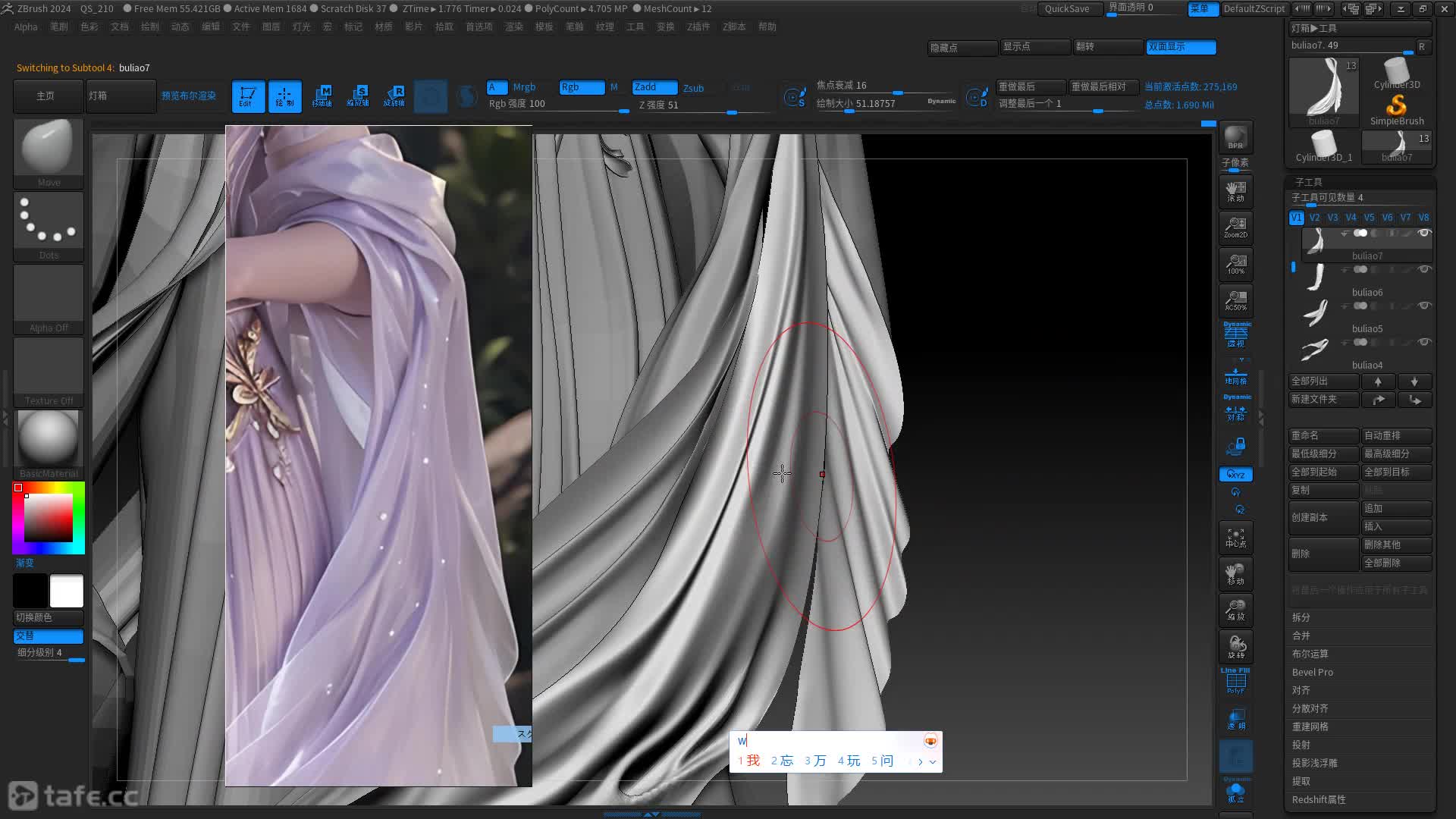Open the Alpha Off selector
The image size is (1456, 819).
click(49, 300)
